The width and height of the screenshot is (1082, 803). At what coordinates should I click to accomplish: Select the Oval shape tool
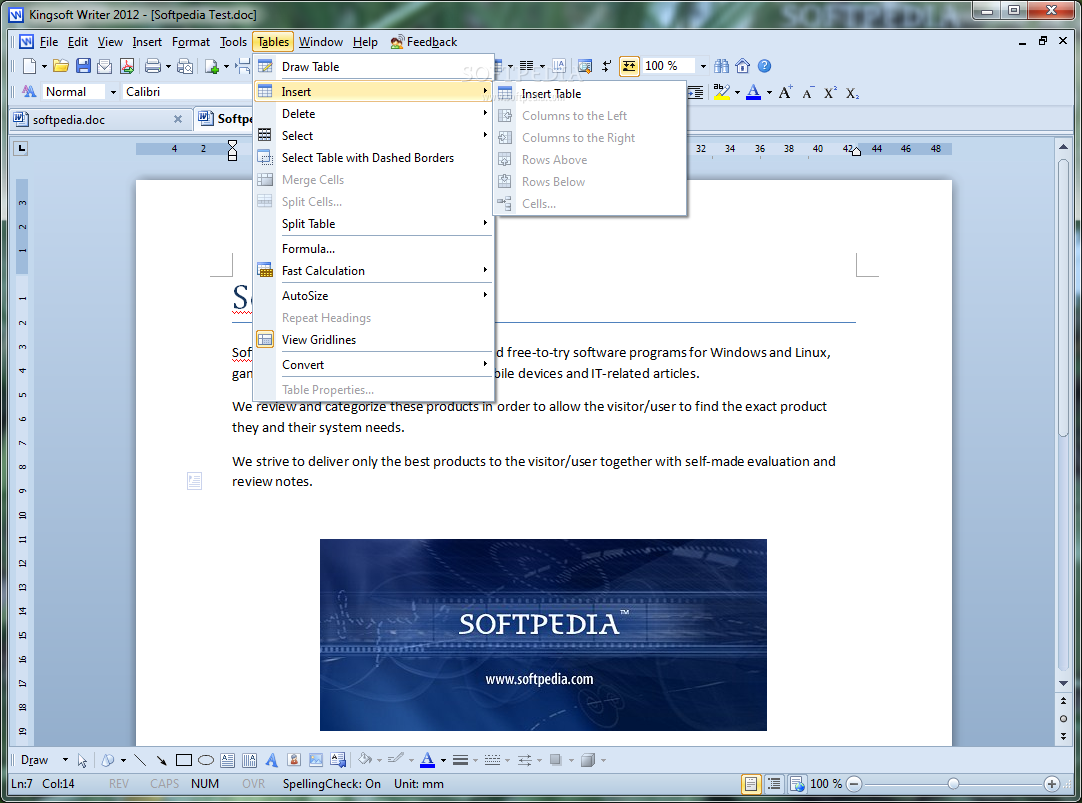click(206, 760)
